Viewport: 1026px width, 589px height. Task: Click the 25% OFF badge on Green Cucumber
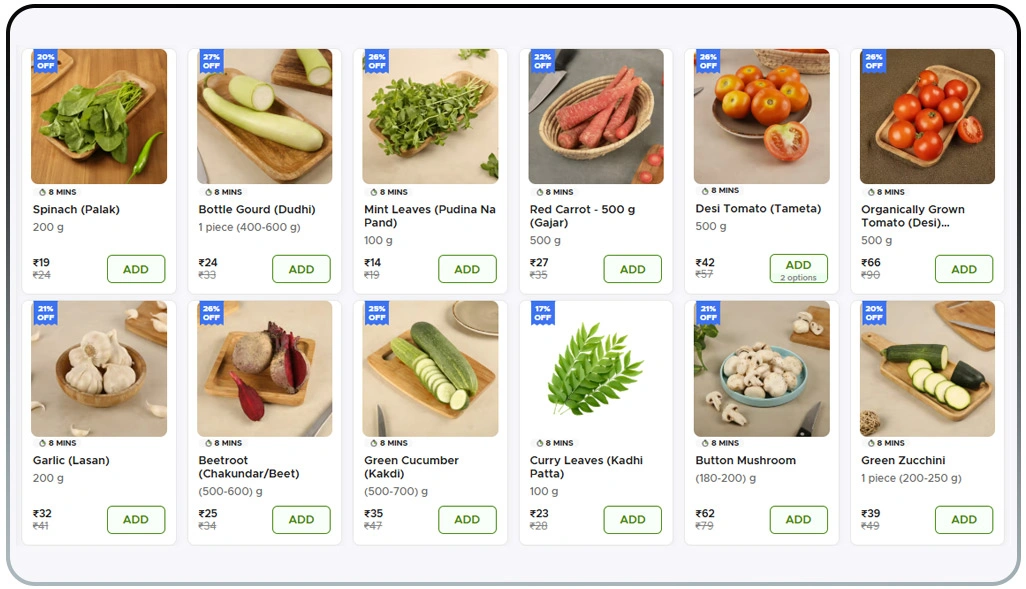click(x=376, y=313)
